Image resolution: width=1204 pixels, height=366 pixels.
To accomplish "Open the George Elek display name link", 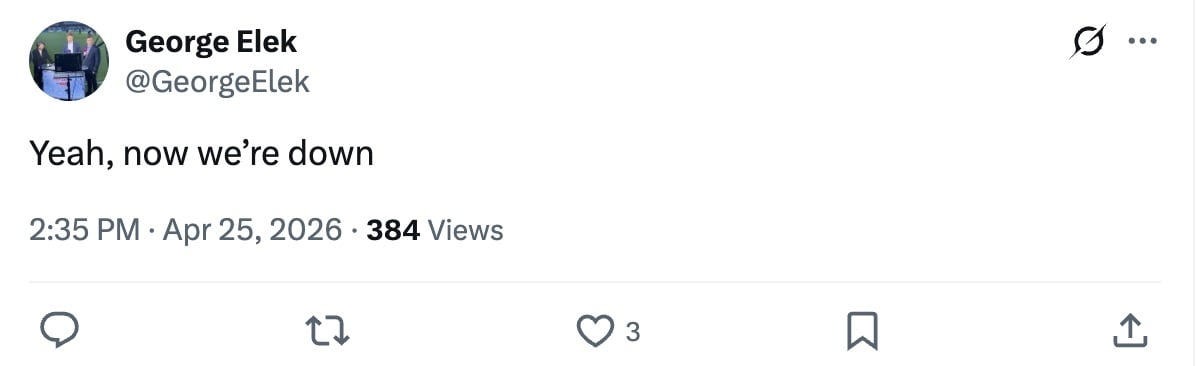I will click(211, 42).
